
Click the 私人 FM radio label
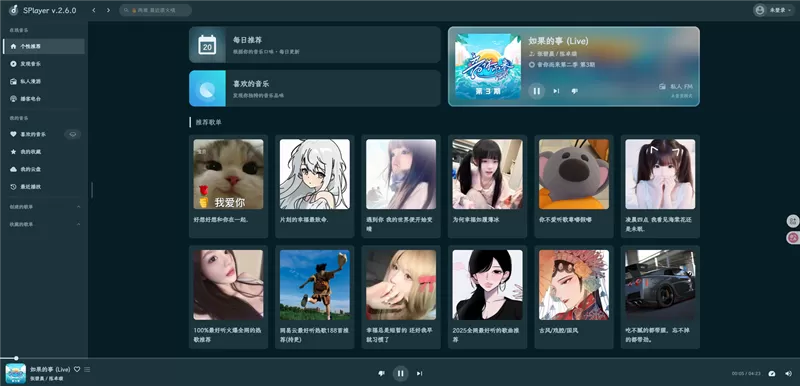[x=676, y=87]
